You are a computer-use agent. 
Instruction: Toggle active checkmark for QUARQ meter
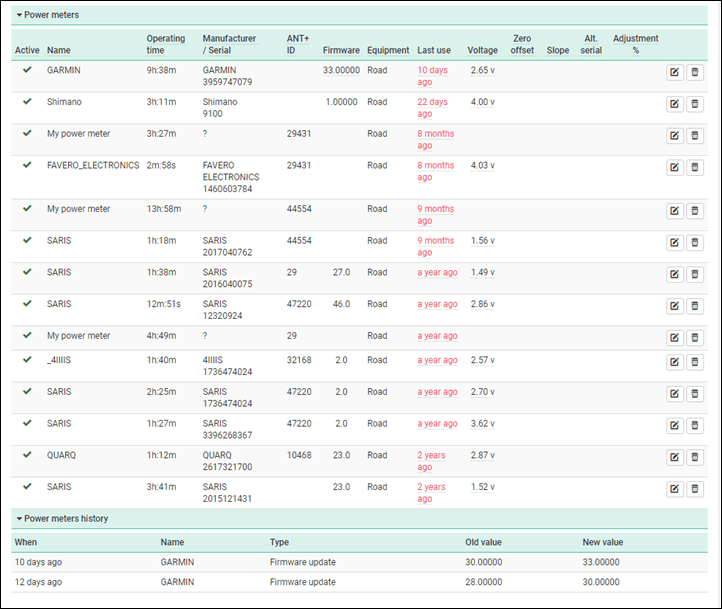[x=27, y=455]
